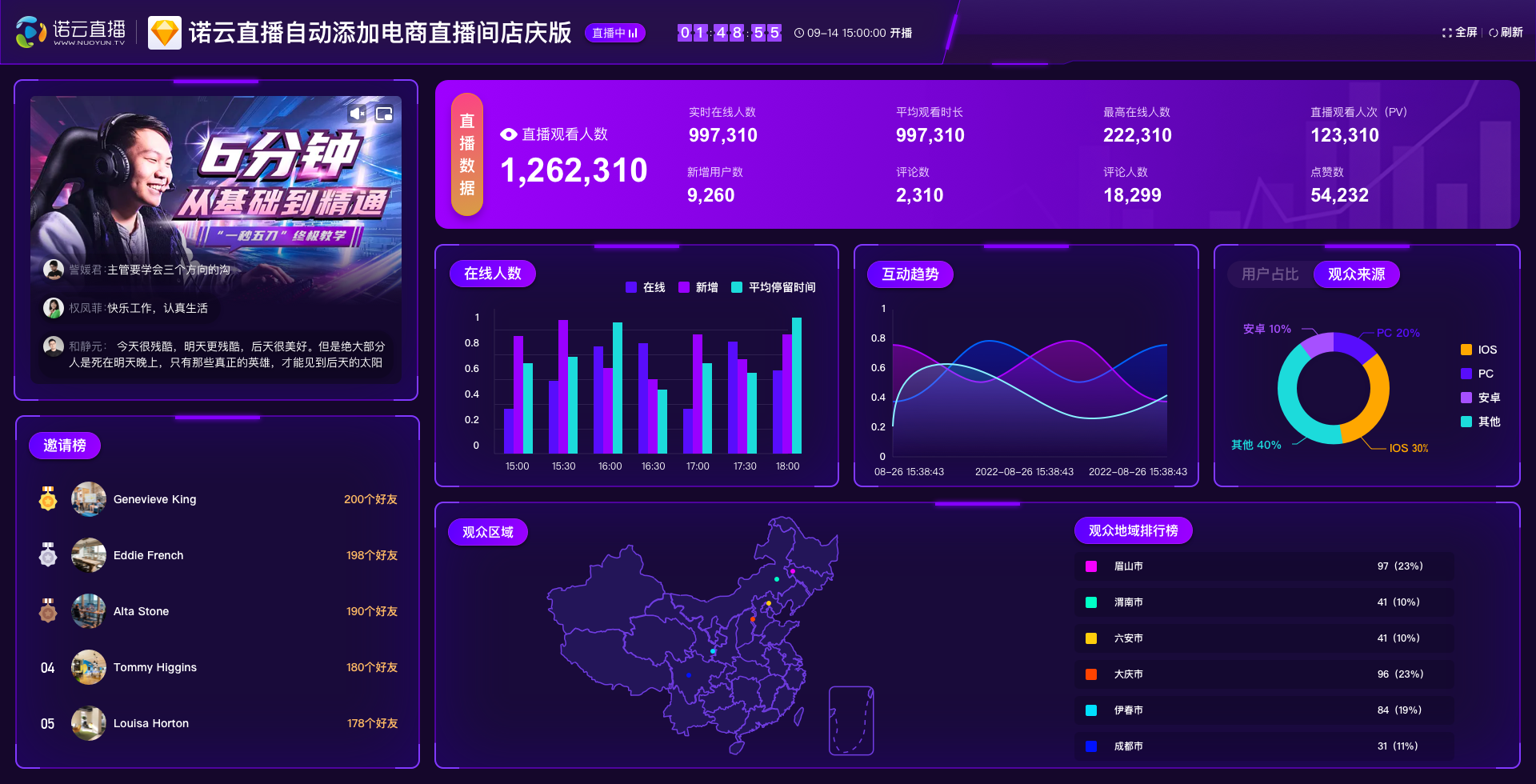Toggle 新增 series in legend
Image resolution: width=1536 pixels, height=784 pixels.
(x=698, y=287)
